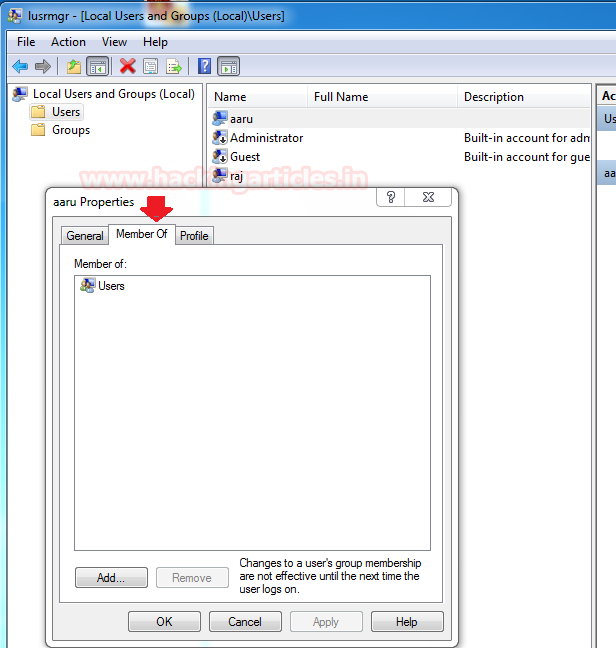Sort by the Description column header
The image size is (616, 648).
coord(524,97)
